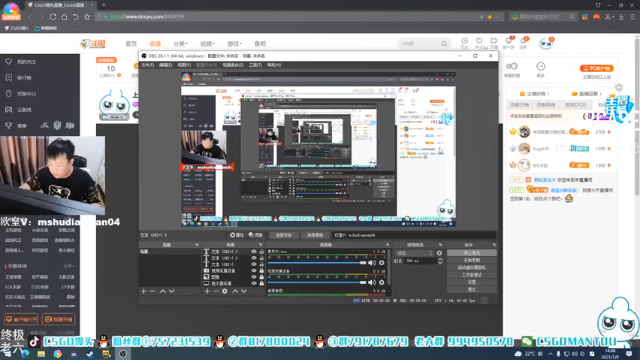
Task: Click the 开始录制 button in OBS controls
Action: pyautogui.click(x=472, y=260)
